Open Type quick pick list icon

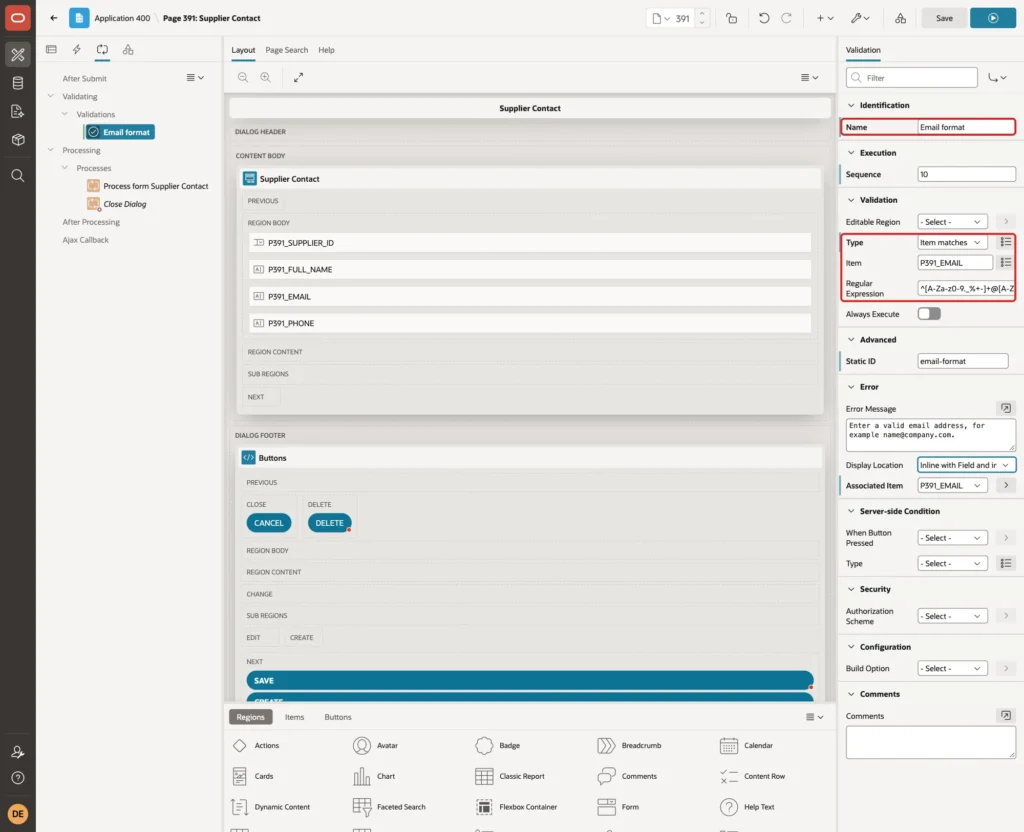(x=1005, y=242)
